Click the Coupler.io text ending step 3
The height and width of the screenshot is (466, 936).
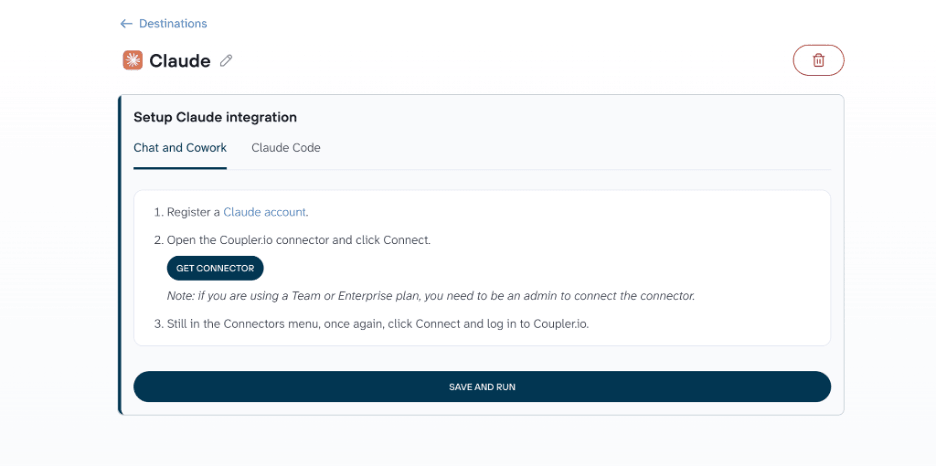pyautogui.click(x=560, y=325)
